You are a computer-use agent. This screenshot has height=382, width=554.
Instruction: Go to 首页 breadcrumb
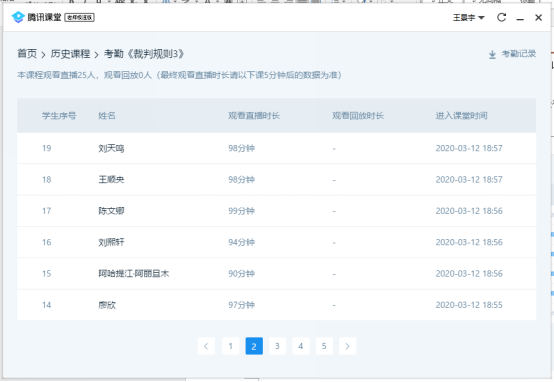click(x=27, y=54)
